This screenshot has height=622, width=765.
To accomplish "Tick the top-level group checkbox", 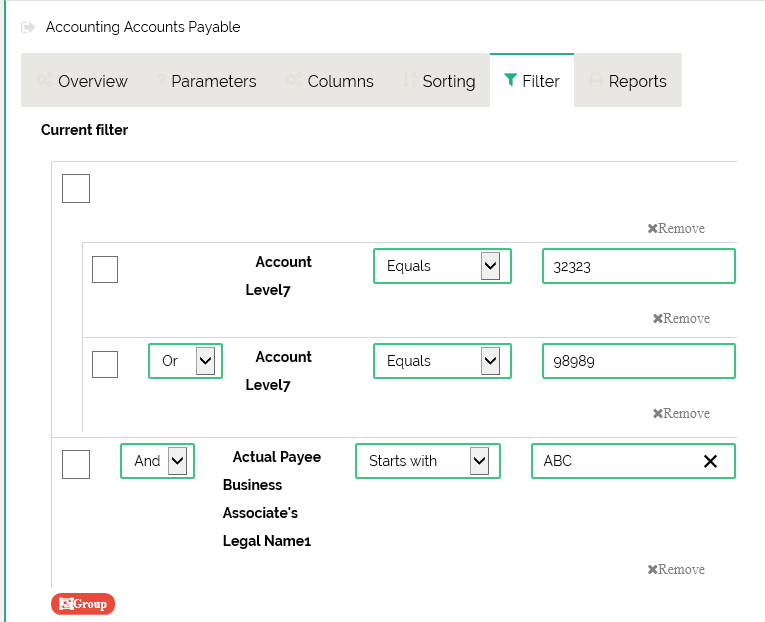I will click(76, 189).
